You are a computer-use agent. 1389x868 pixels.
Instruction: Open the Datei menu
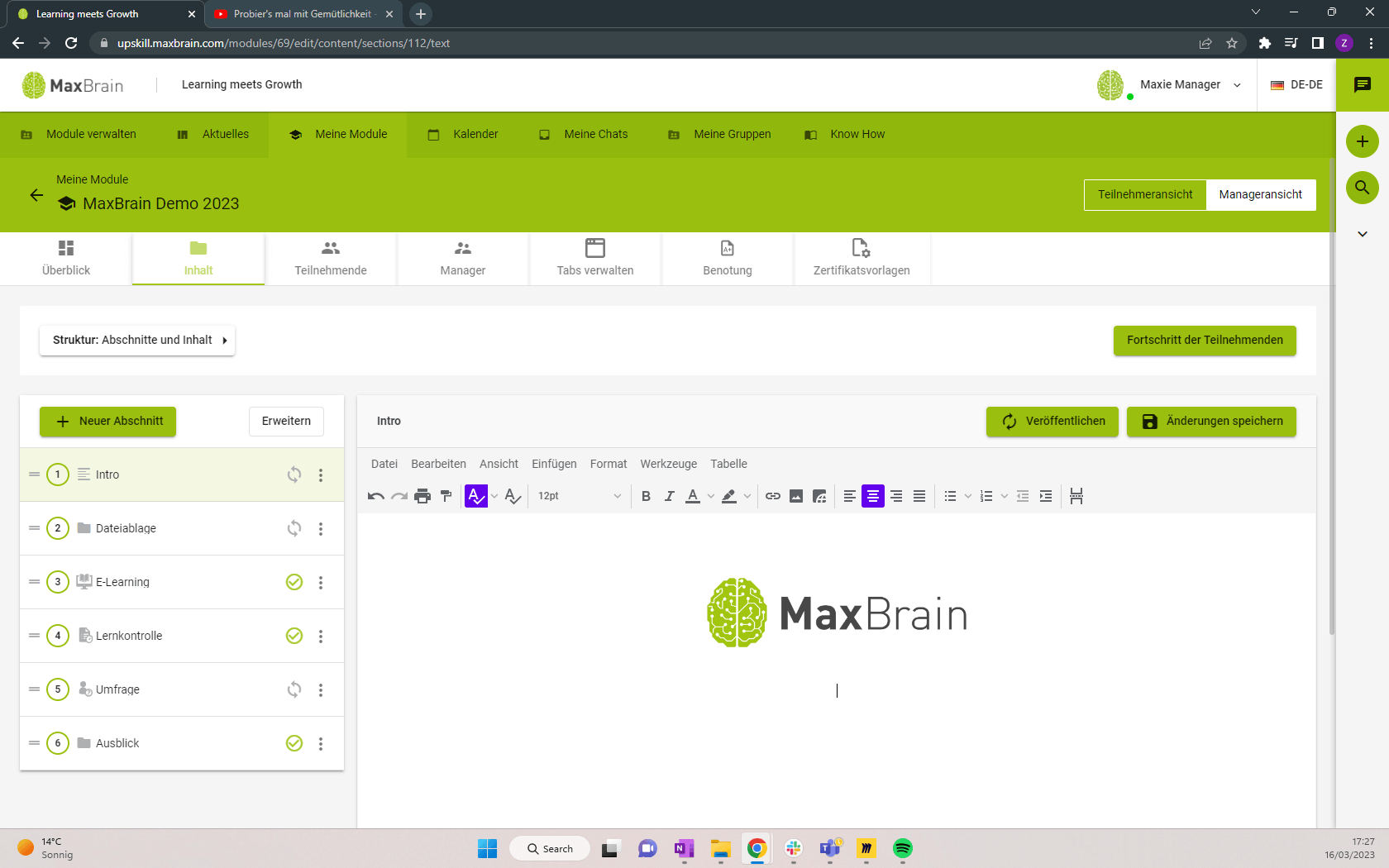point(384,464)
